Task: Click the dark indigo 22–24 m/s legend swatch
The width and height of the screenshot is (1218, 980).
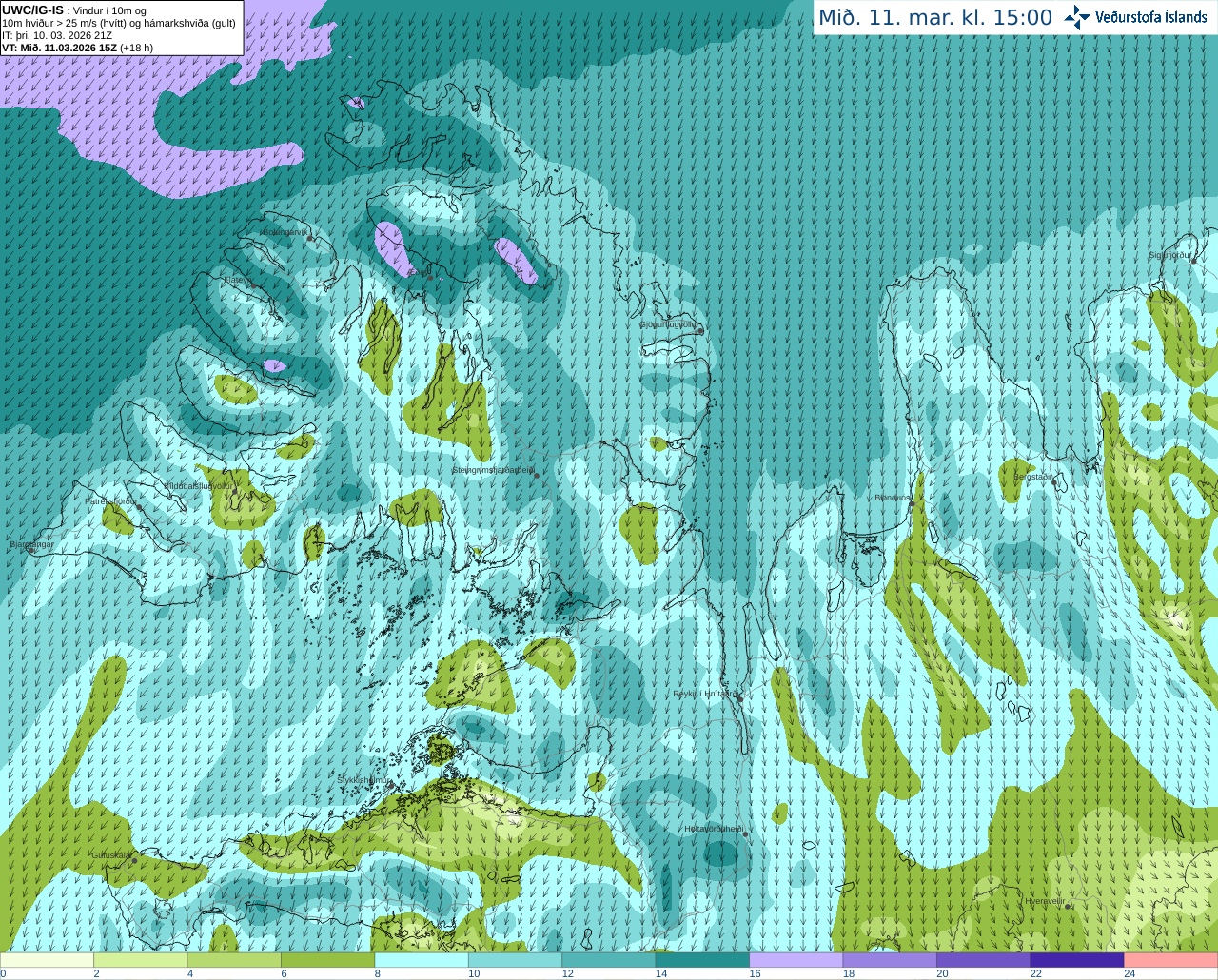Action: pos(1076,960)
